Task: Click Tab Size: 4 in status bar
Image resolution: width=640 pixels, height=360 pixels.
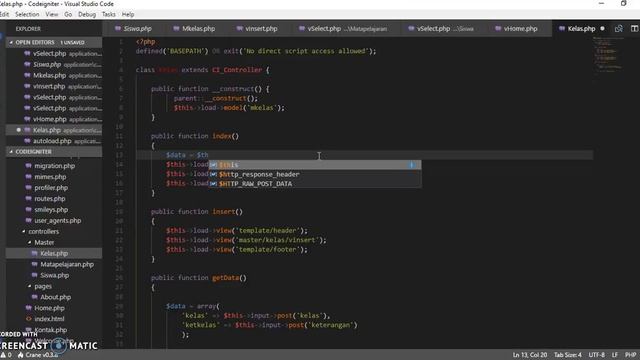Action: coord(567,355)
